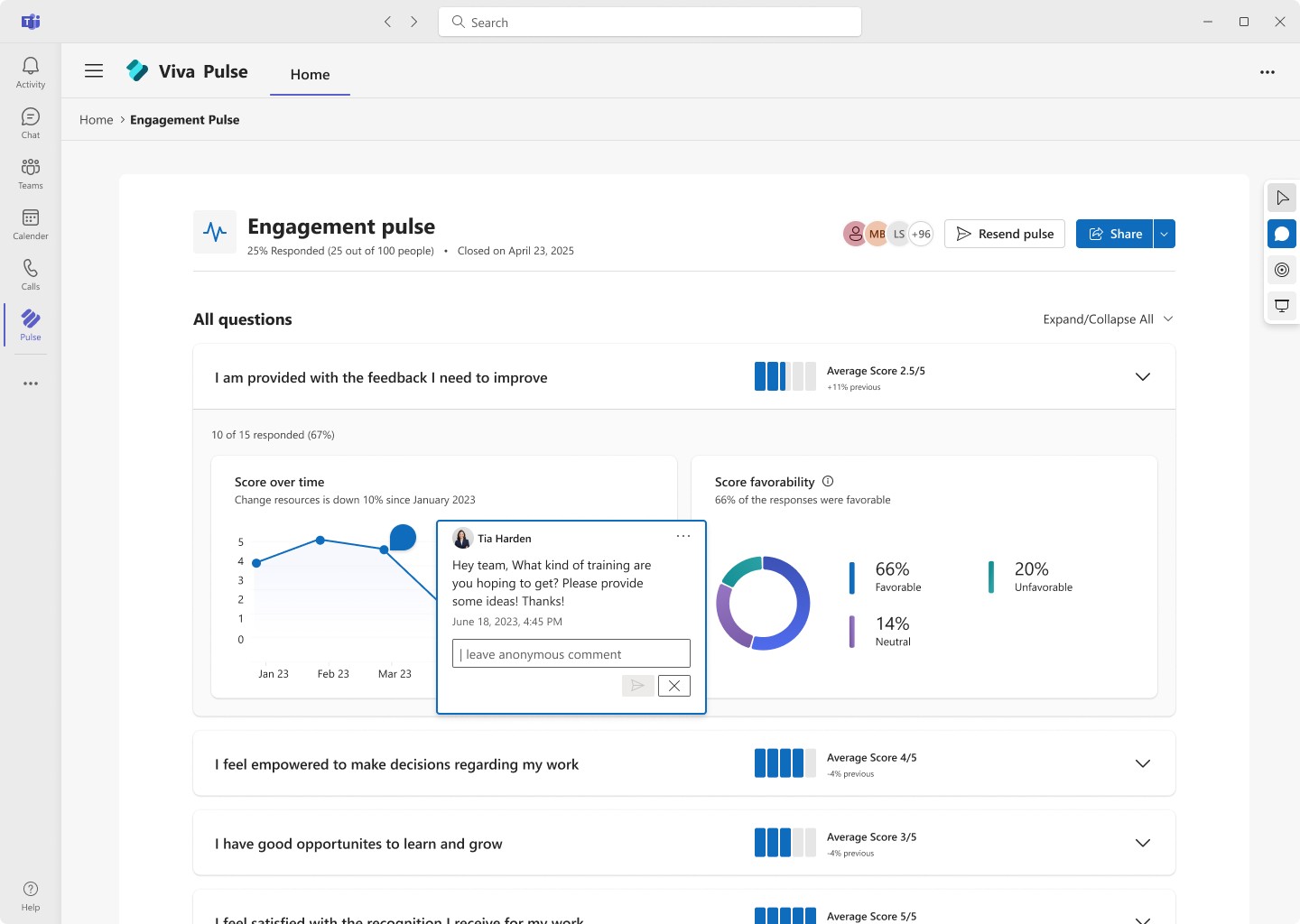This screenshot has width=1300, height=924.
Task: Click the LS recipient avatar
Action: [x=899, y=234]
